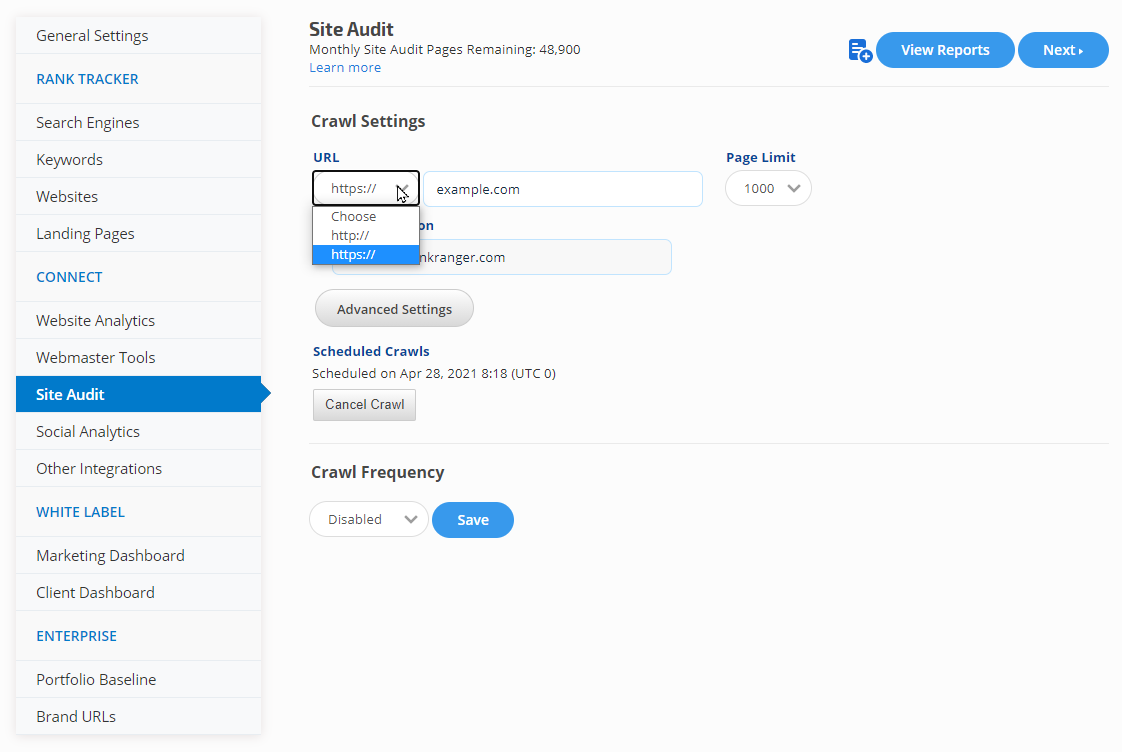
Task: Click the example.com URL field
Action: coord(562,189)
